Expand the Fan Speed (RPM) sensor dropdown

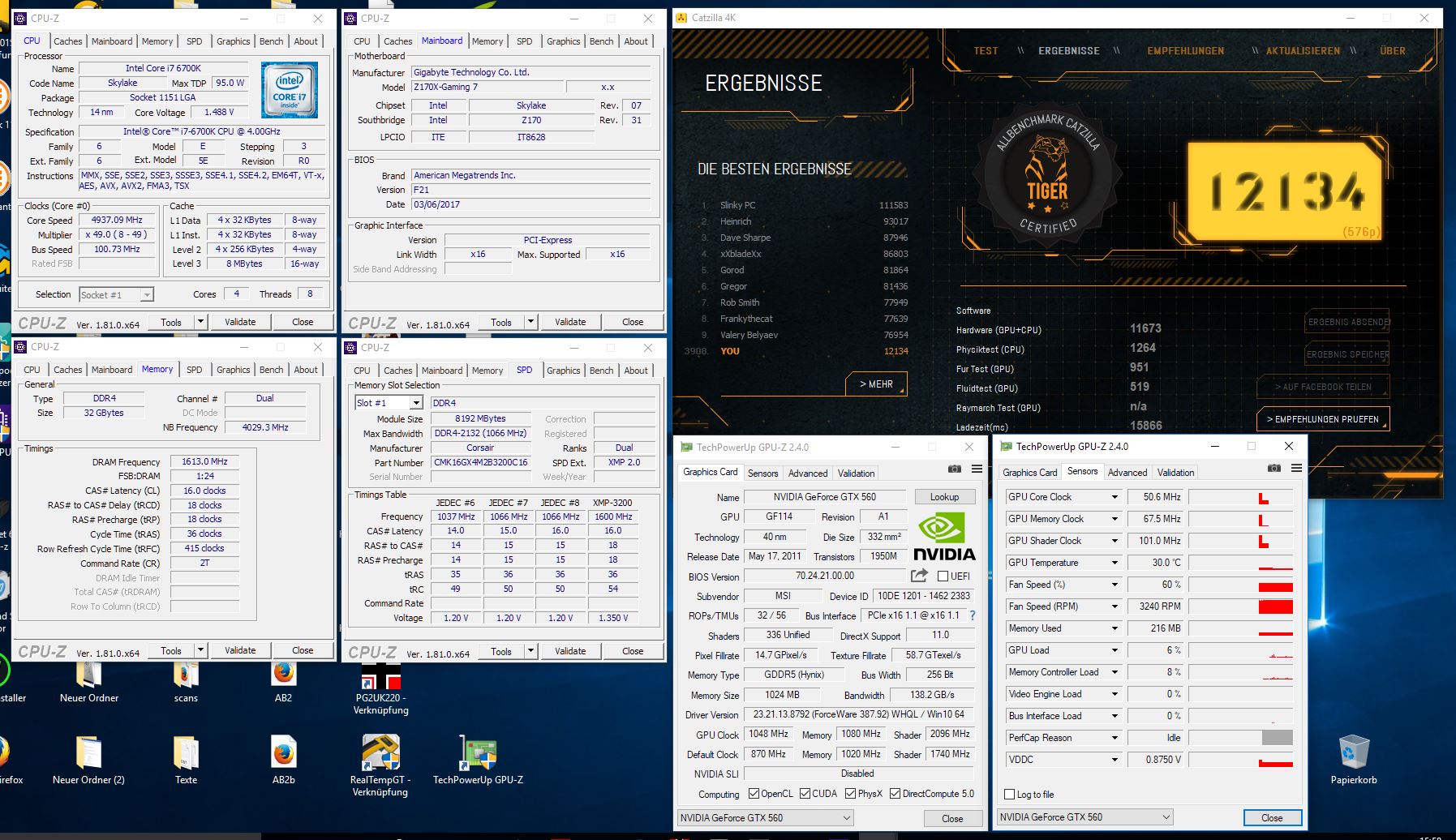[x=1115, y=606]
